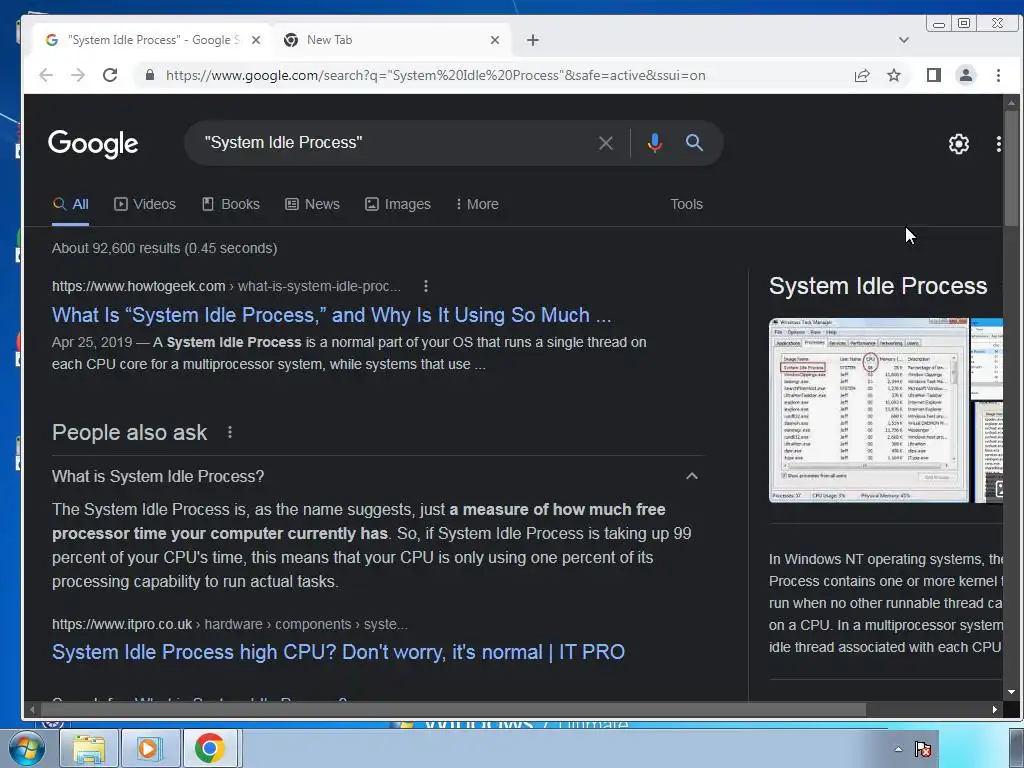This screenshot has height=768, width=1024.
Task: Open the Task Manager screenshot thumbnail
Action: [x=869, y=410]
